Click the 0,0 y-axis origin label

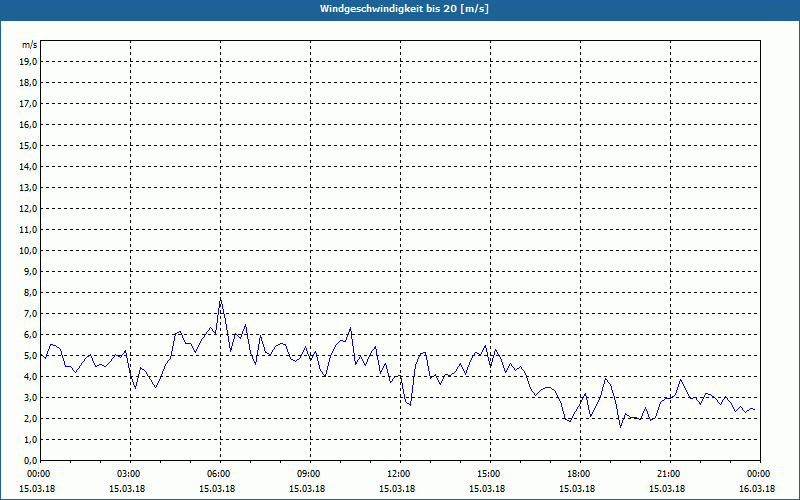pyautogui.click(x=31, y=460)
